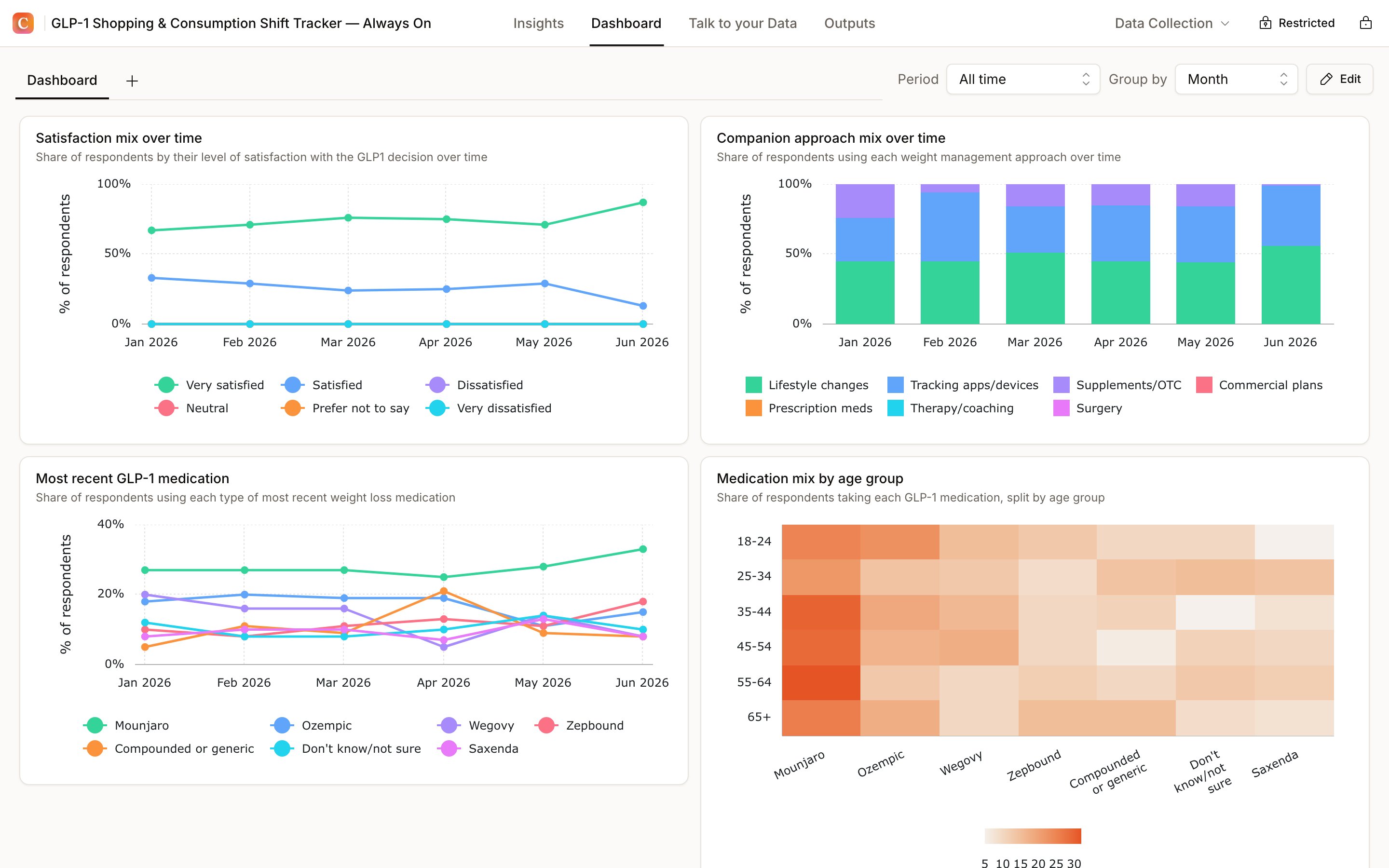Click the orange C app logo
Screen dimensions: 1389x868
[23, 23]
